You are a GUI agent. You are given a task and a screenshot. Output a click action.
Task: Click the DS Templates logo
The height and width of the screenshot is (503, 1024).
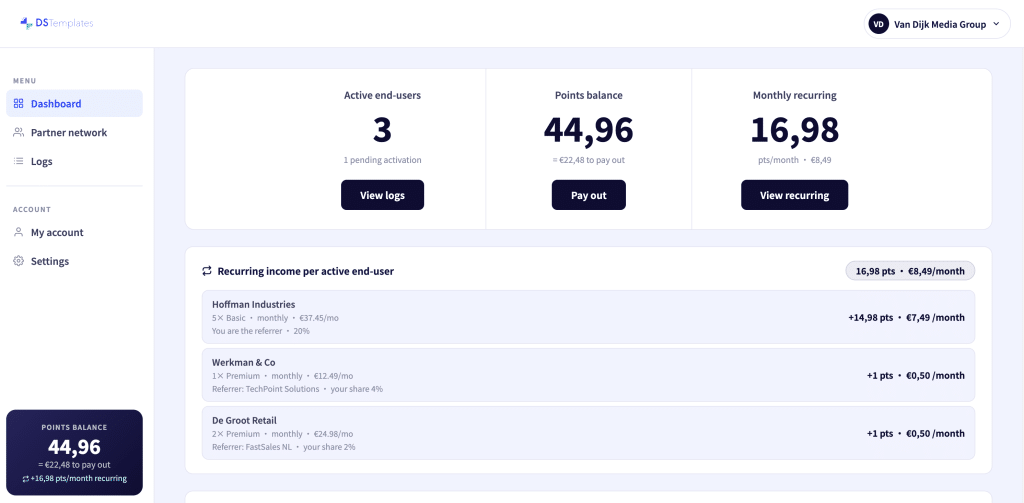57,24
